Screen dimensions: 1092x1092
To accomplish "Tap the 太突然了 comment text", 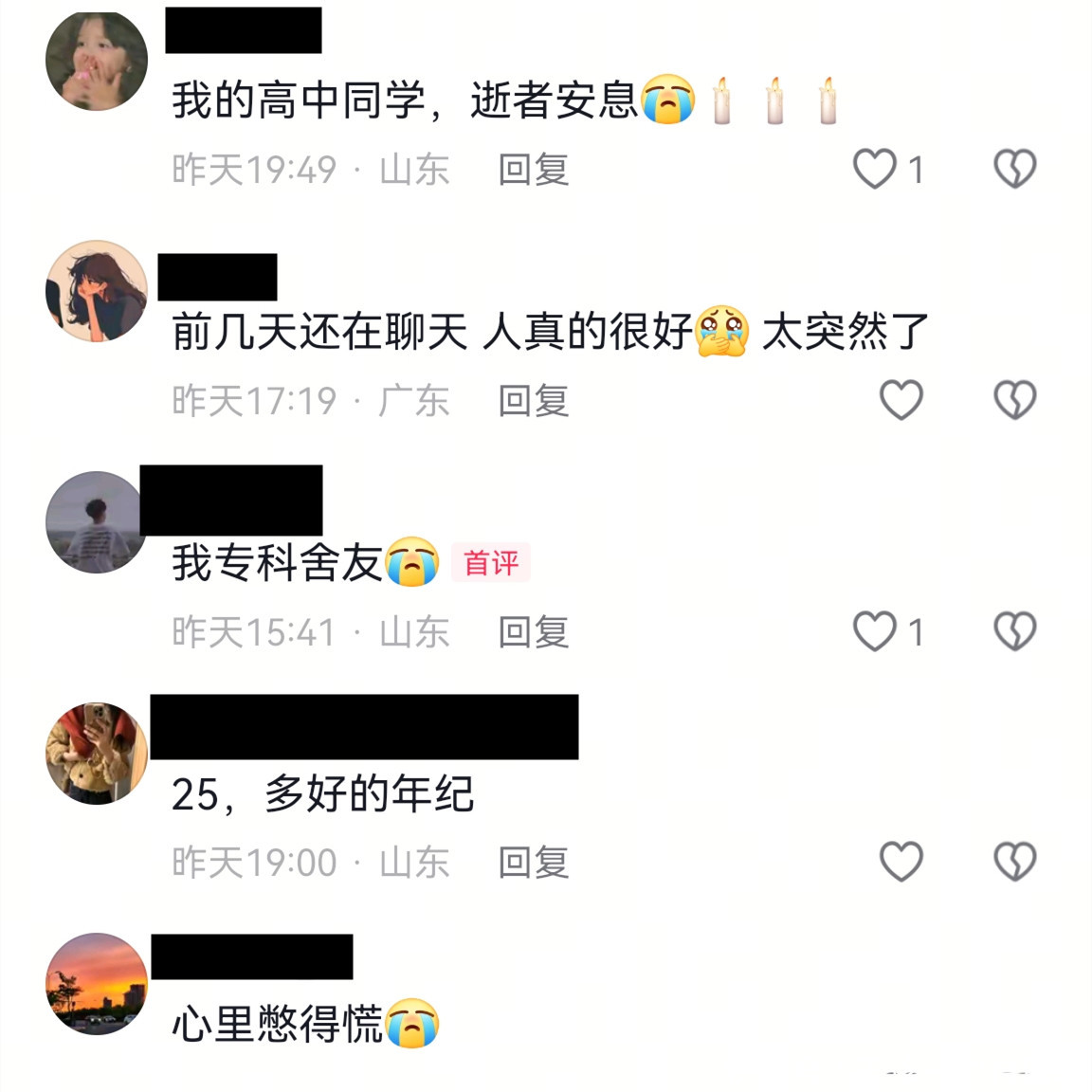I will (845, 331).
